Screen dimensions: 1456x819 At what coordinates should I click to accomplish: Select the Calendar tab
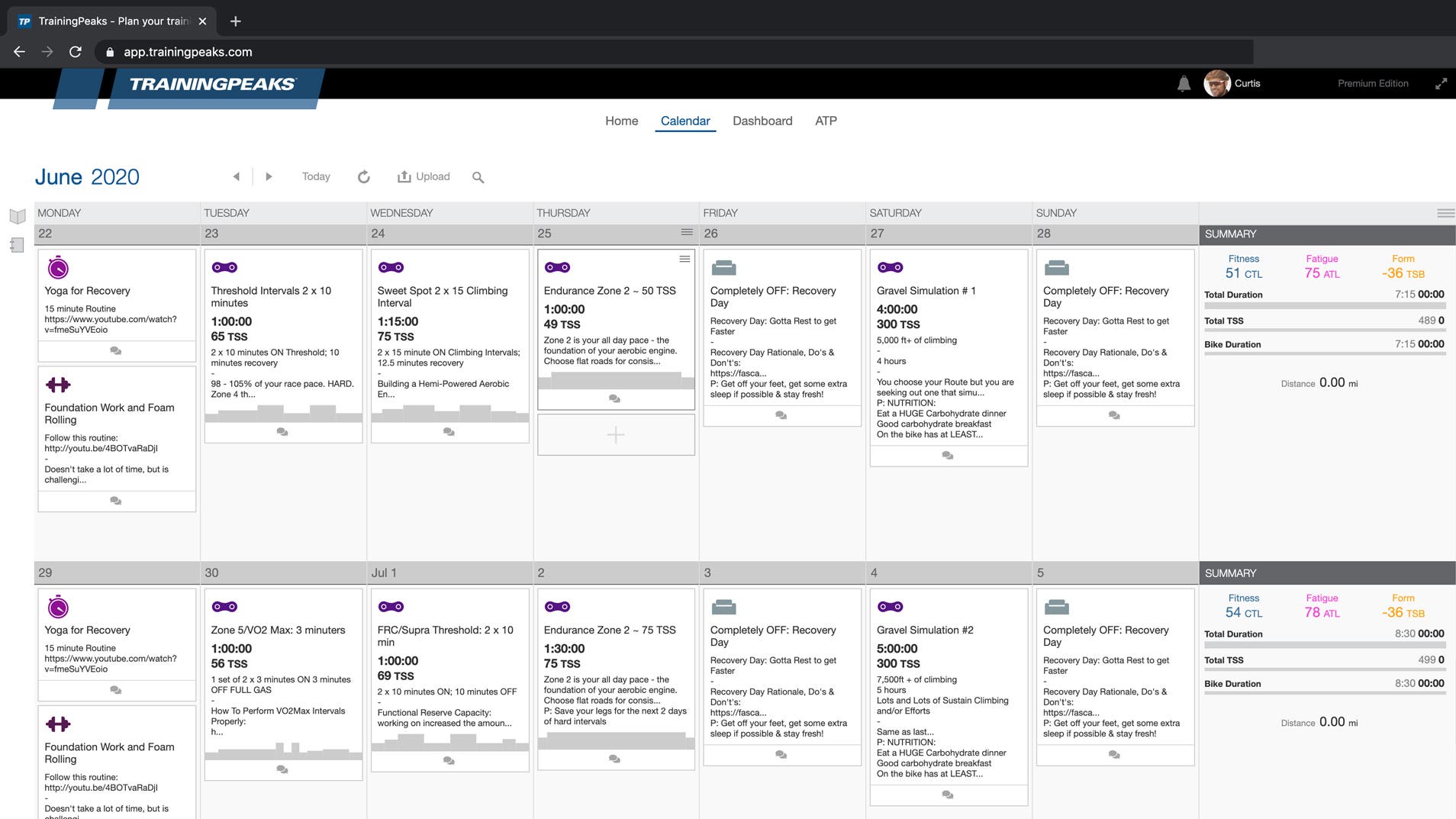(685, 121)
